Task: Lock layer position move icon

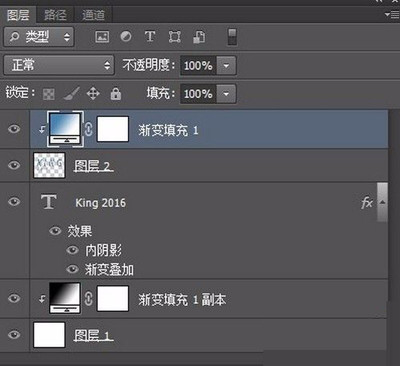Action: (x=93, y=94)
